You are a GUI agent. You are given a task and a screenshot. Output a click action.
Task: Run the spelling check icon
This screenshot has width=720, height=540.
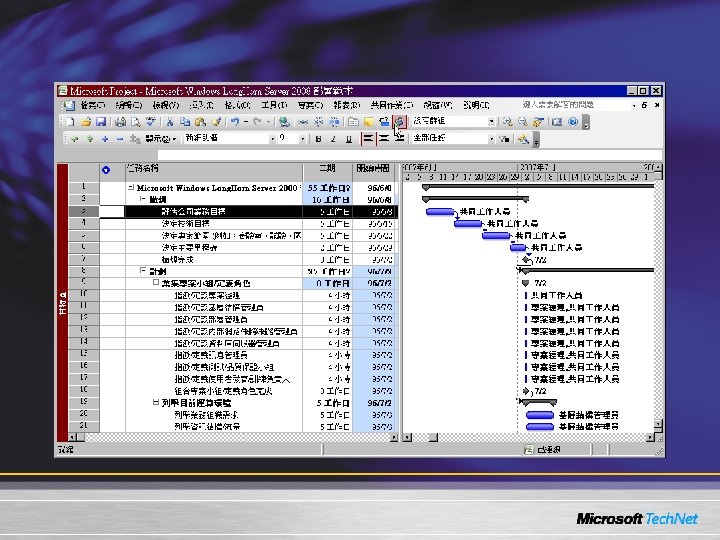click(x=151, y=122)
